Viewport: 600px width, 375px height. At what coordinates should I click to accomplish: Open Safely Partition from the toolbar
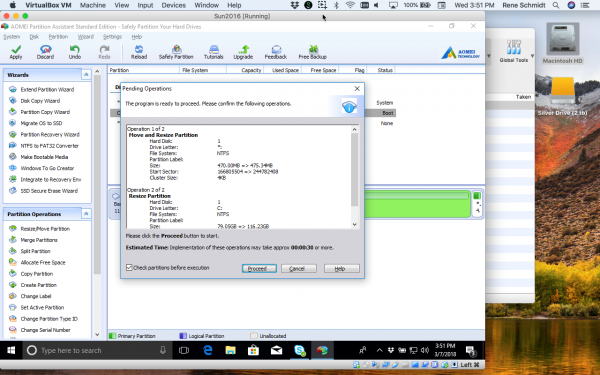point(176,52)
